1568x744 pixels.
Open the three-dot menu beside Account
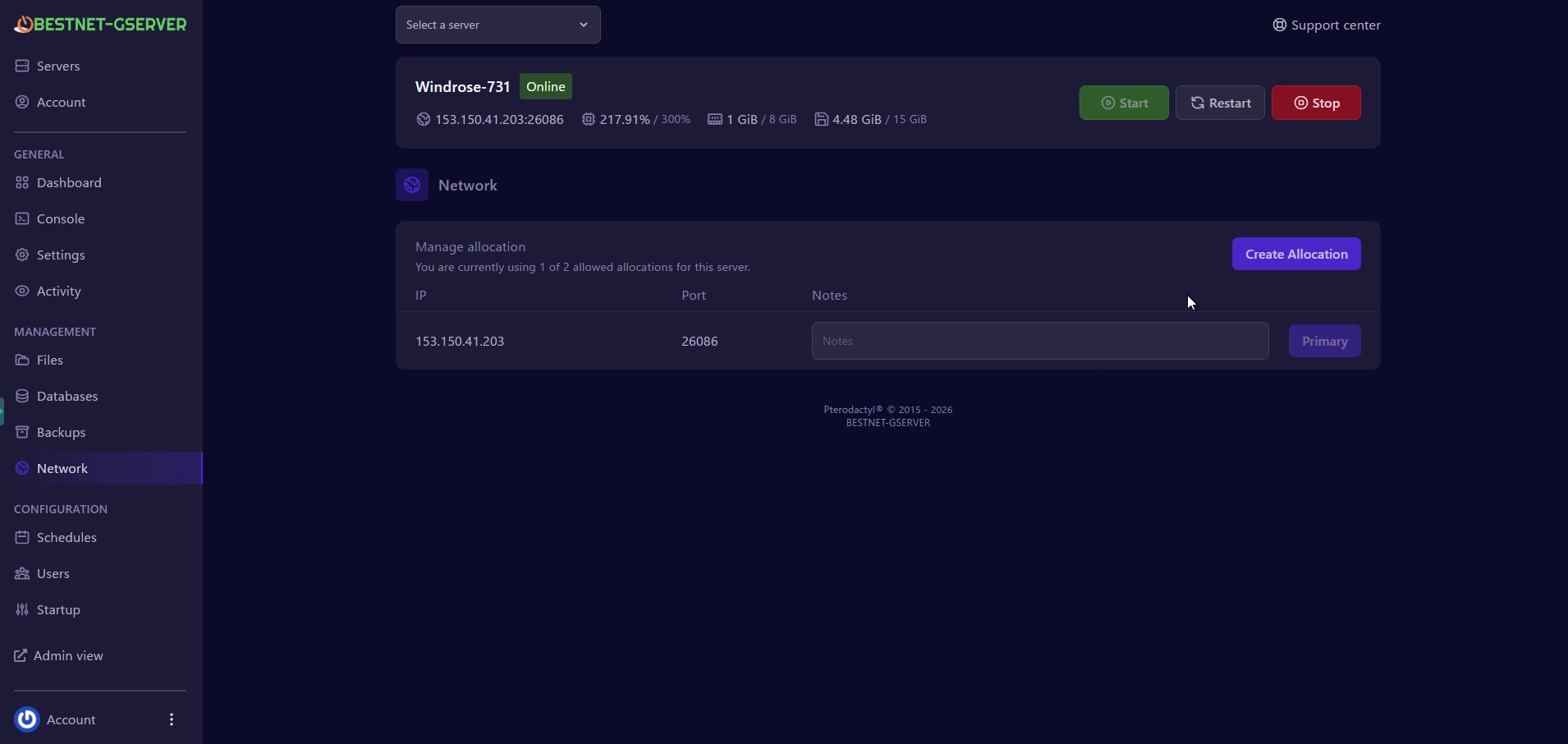(172, 719)
